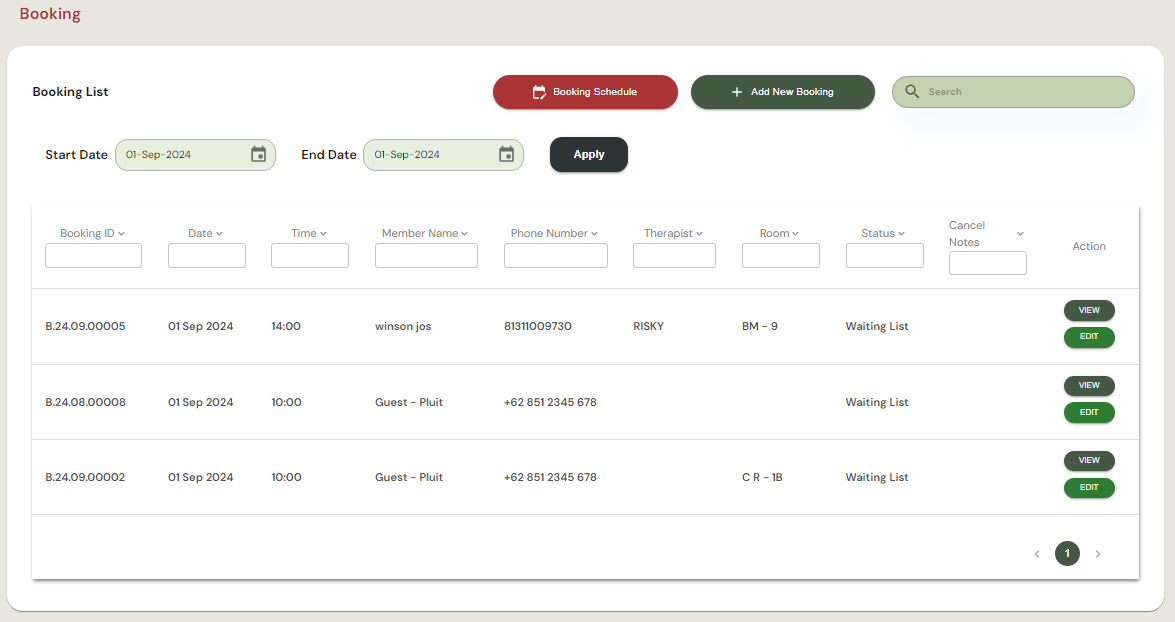Go to the previous page arrow
Viewport: 1175px width, 622px height.
pyautogui.click(x=1037, y=554)
